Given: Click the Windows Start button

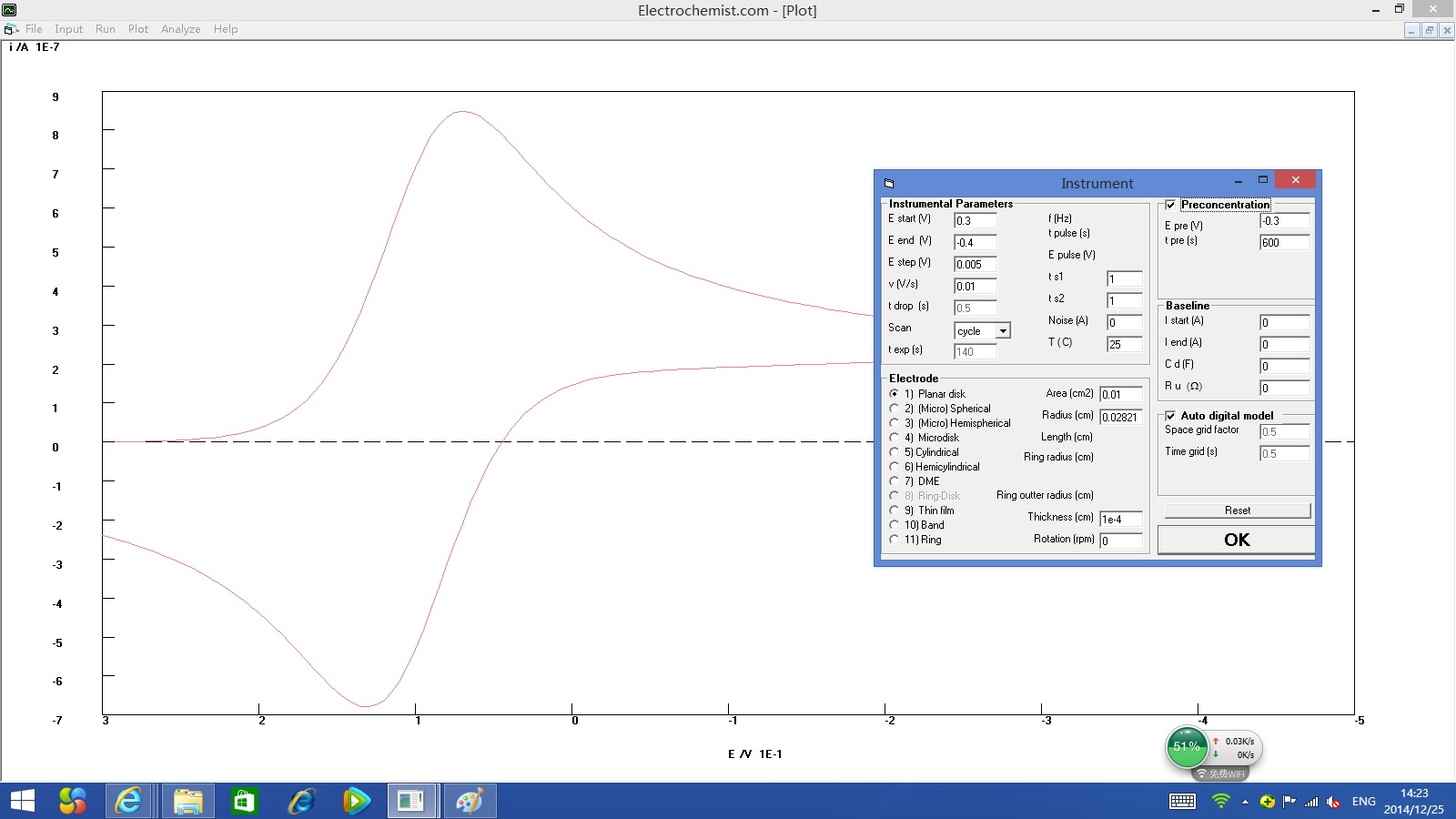Looking at the screenshot, I should click(23, 801).
